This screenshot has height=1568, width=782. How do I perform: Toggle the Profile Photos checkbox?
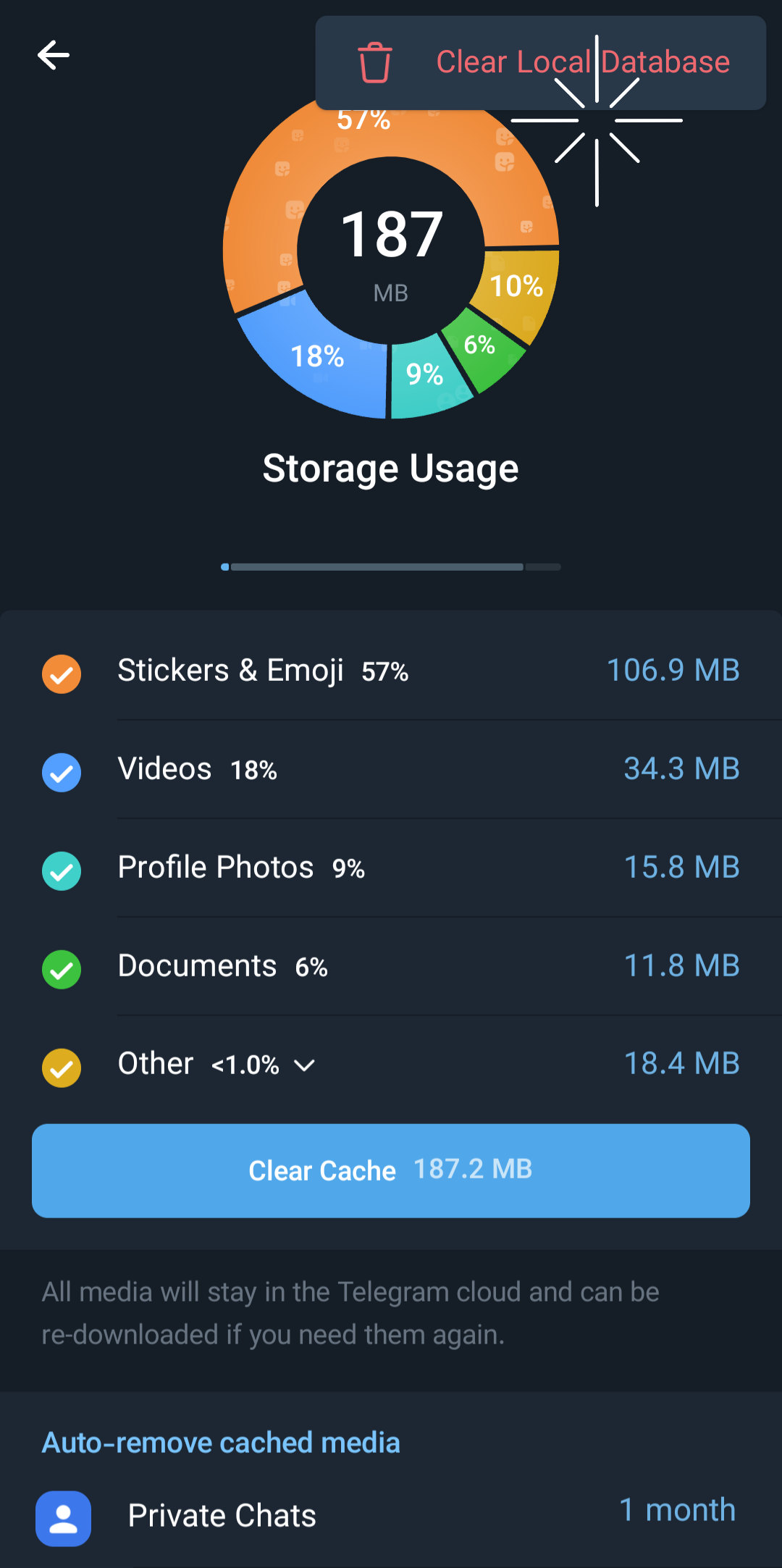click(x=62, y=871)
